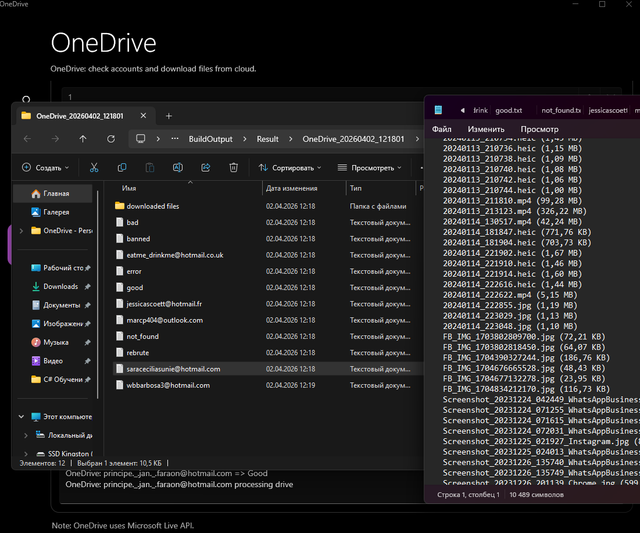Open Notepad's Просмотр menu
This screenshot has width=640, height=533.
539,129
